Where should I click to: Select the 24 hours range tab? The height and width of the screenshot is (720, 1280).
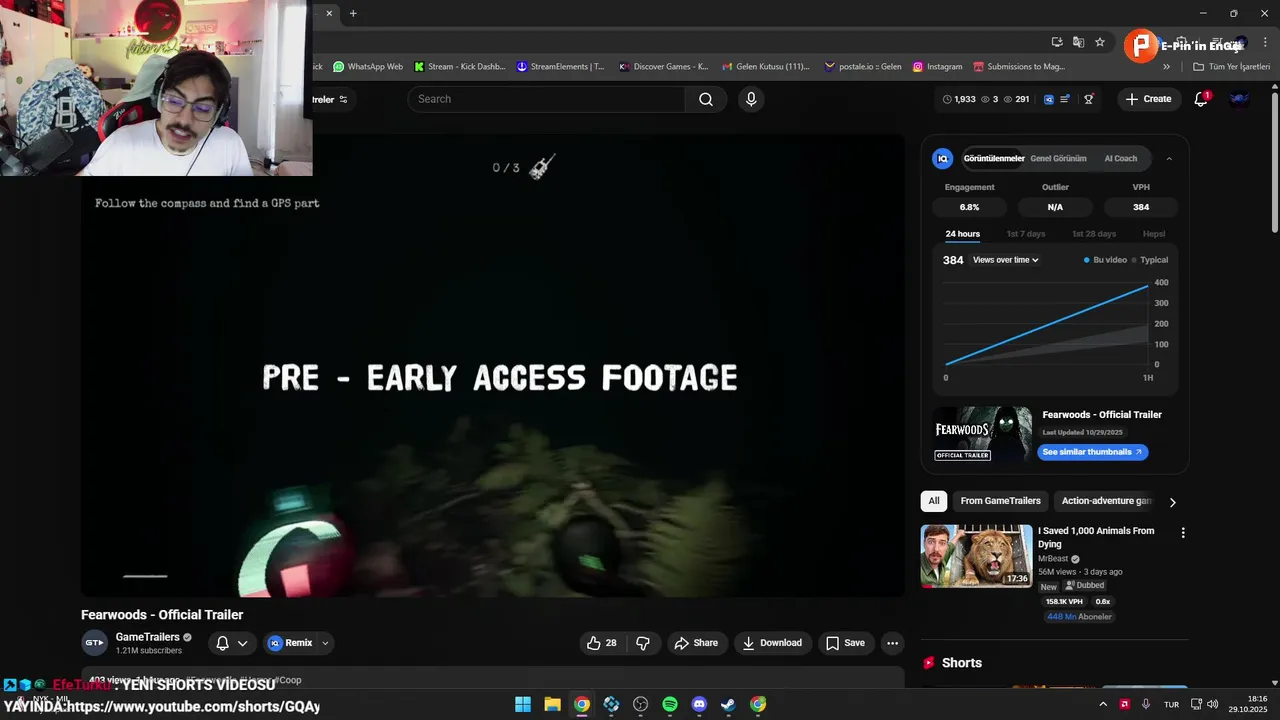[963, 234]
